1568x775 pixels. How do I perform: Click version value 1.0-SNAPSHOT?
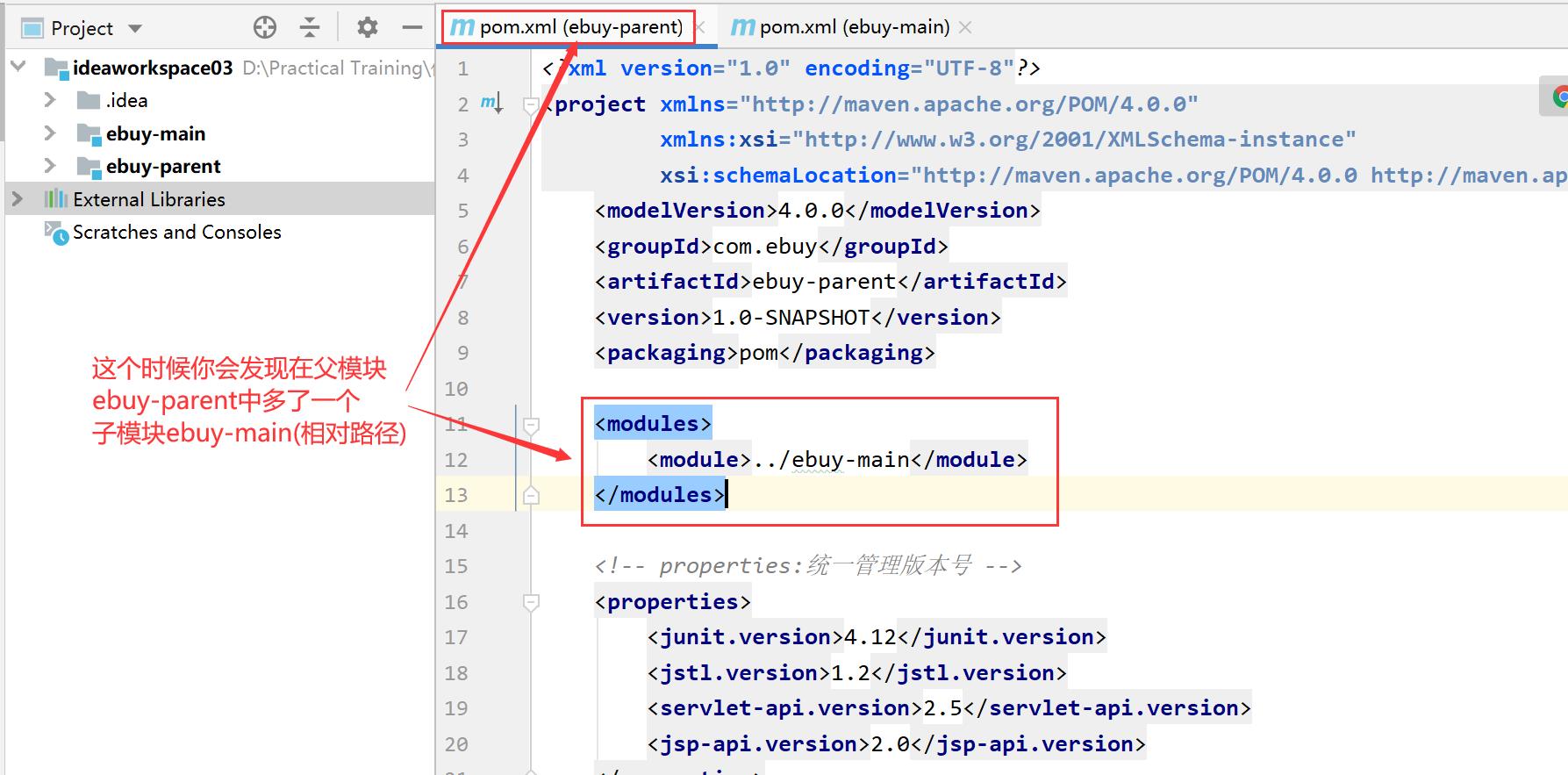[x=791, y=318]
